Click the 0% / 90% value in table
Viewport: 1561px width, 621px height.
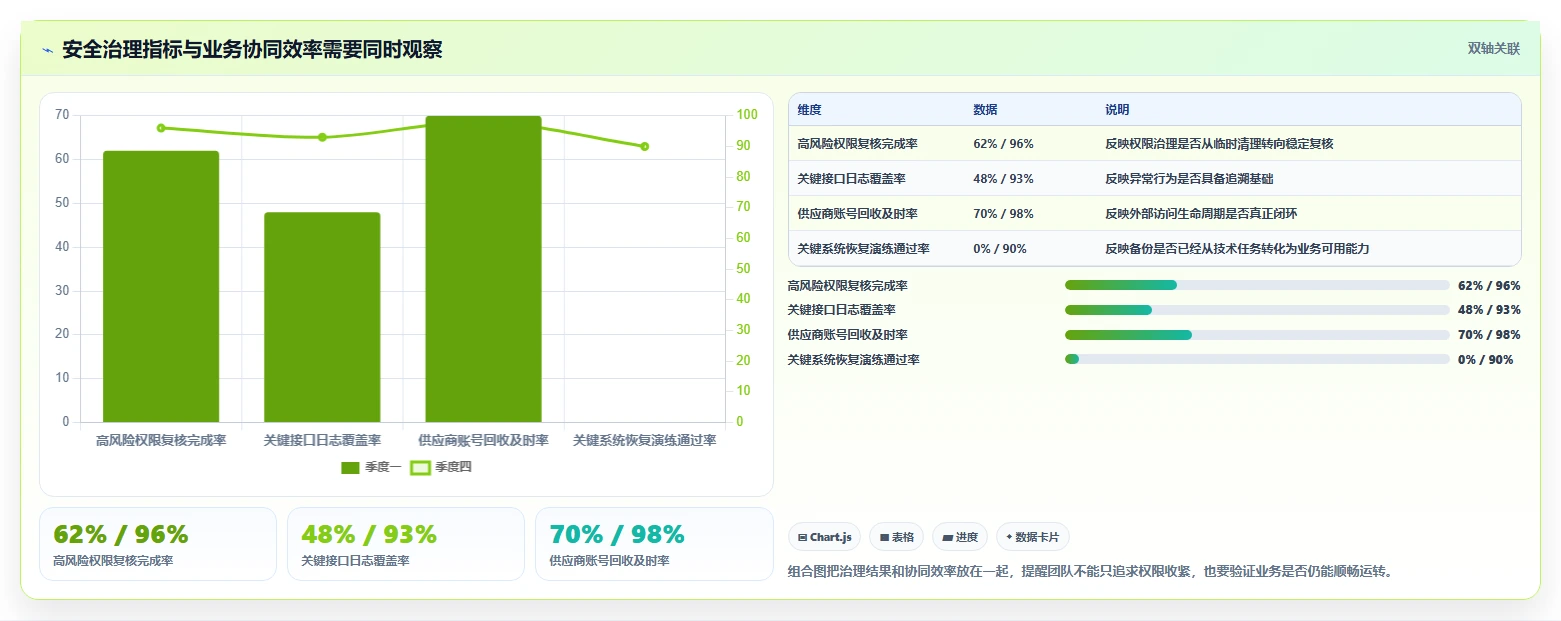click(1000, 249)
